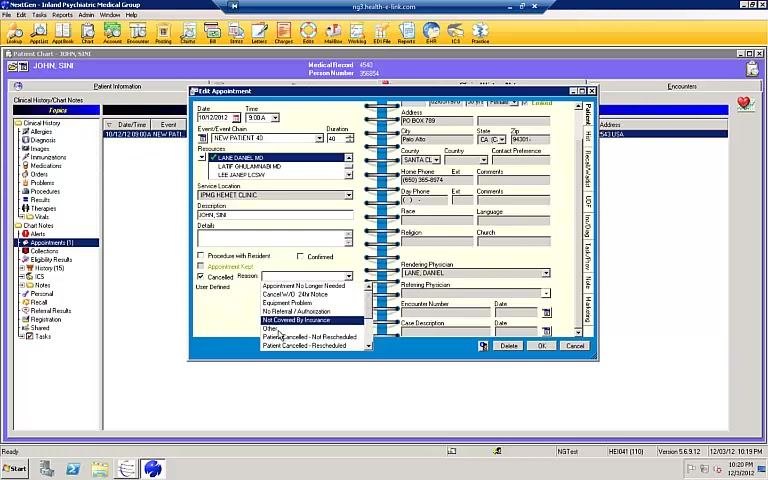The image size is (768, 480).
Task: Open the Letters toolbar icon
Action: point(259,33)
